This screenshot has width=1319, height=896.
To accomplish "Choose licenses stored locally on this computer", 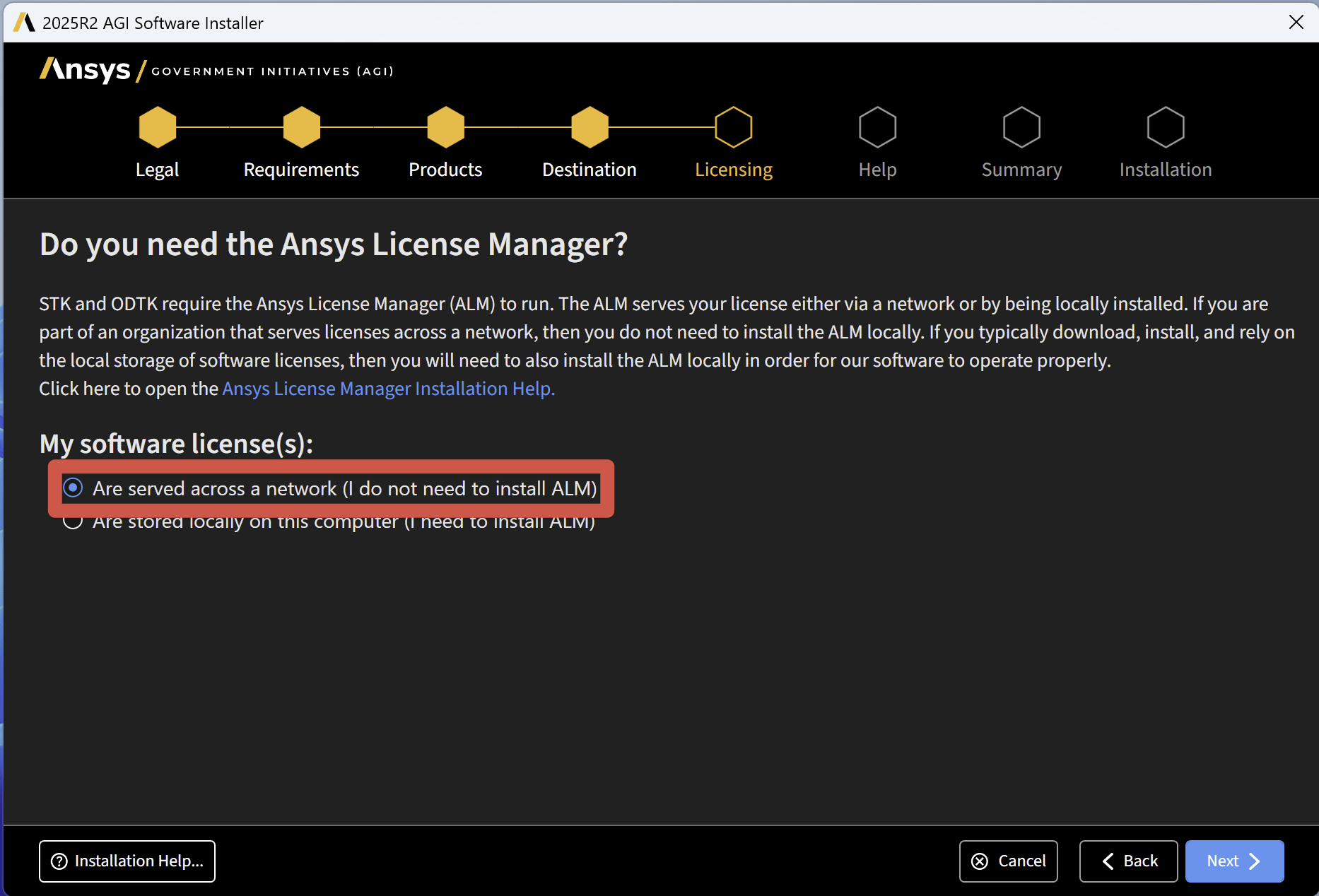I will (74, 523).
